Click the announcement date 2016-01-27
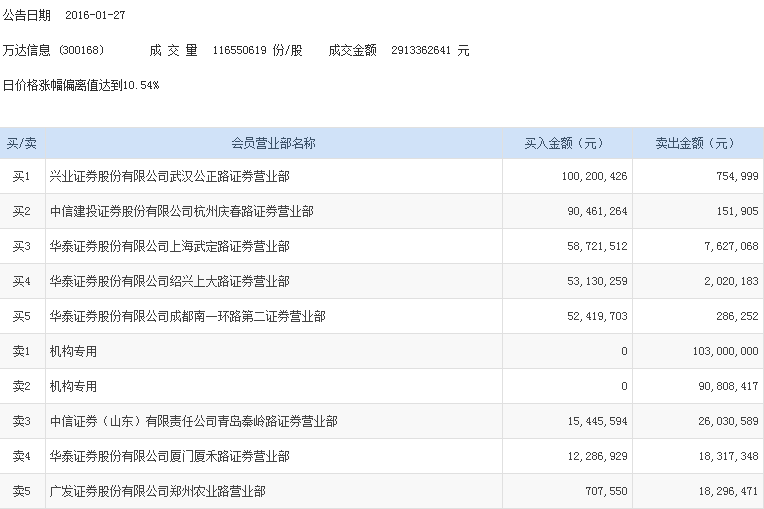Screen dimensions: 764x509 [x=95, y=17]
